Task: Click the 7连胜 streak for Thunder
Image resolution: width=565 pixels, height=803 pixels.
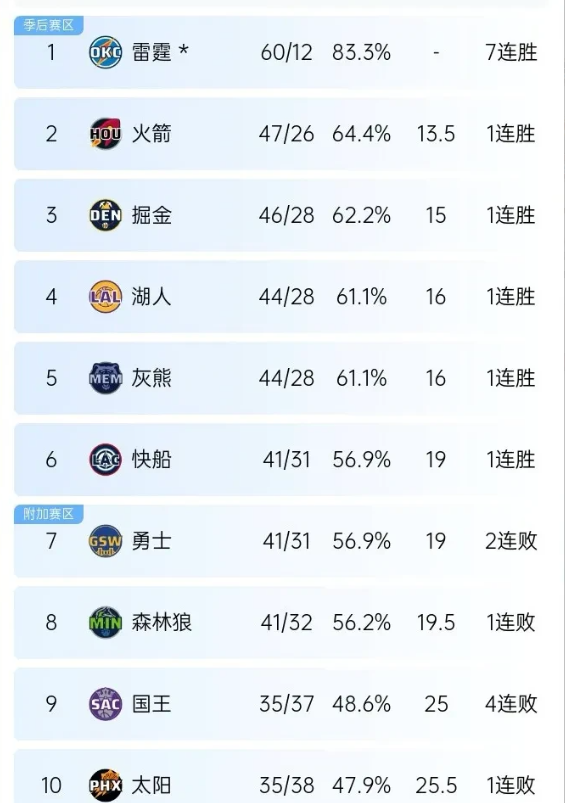Action: [x=511, y=52]
